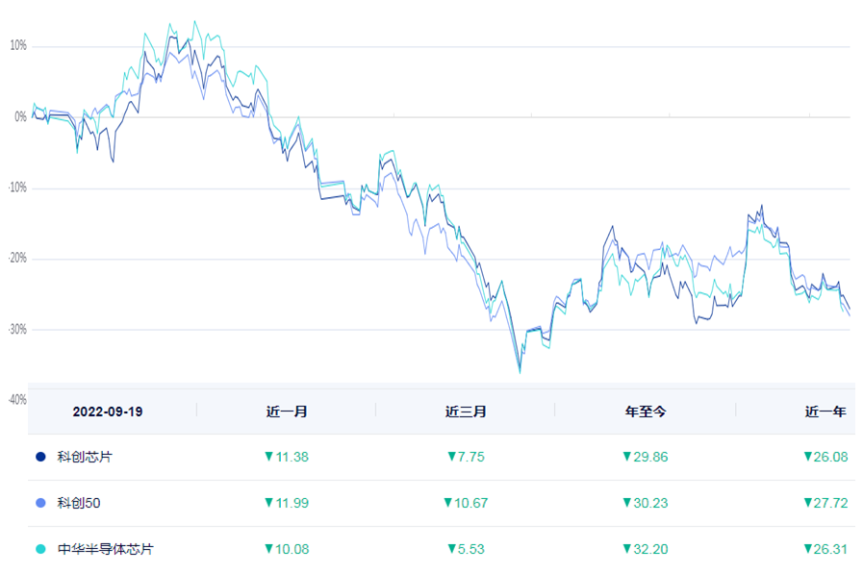Image resolution: width=863 pixels, height=574 pixels.
Task: Select the 近三月 column header
Action: [x=465, y=411]
